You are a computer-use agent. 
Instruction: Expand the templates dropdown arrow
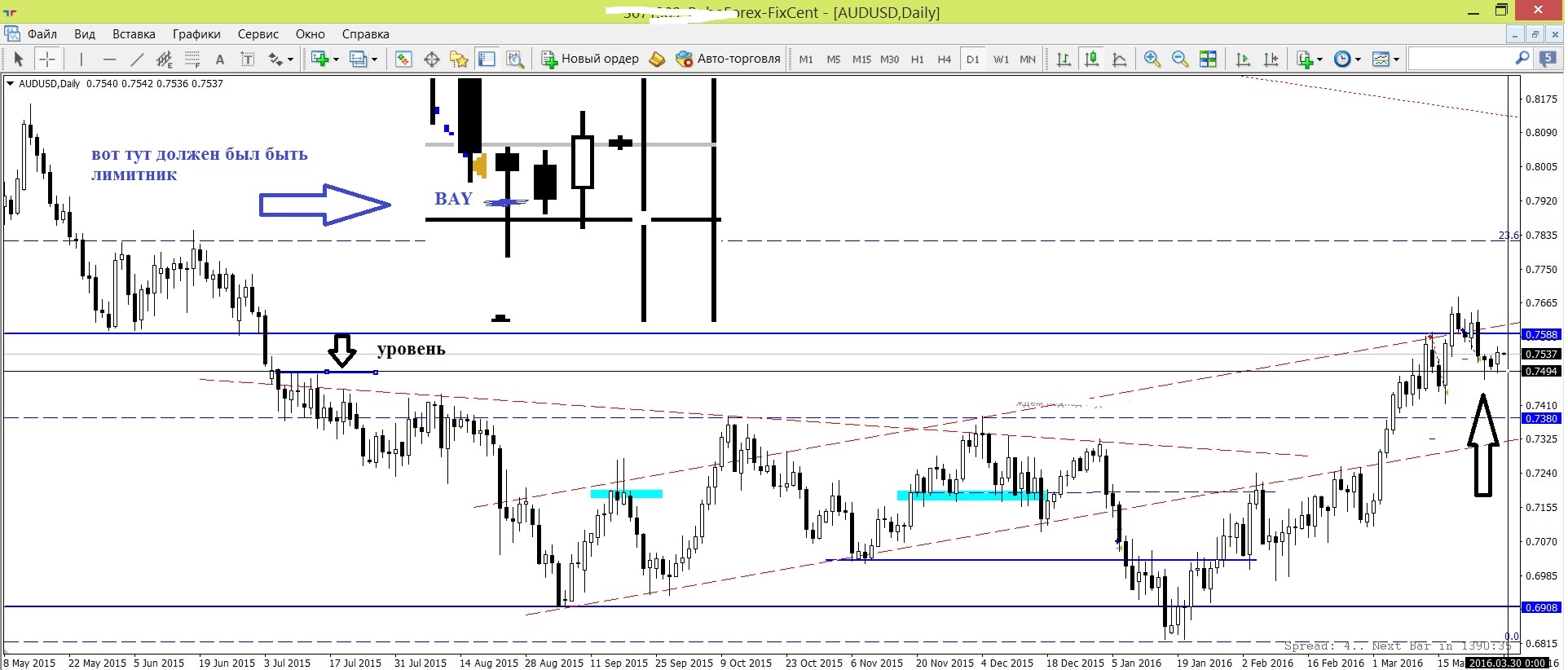point(1396,59)
